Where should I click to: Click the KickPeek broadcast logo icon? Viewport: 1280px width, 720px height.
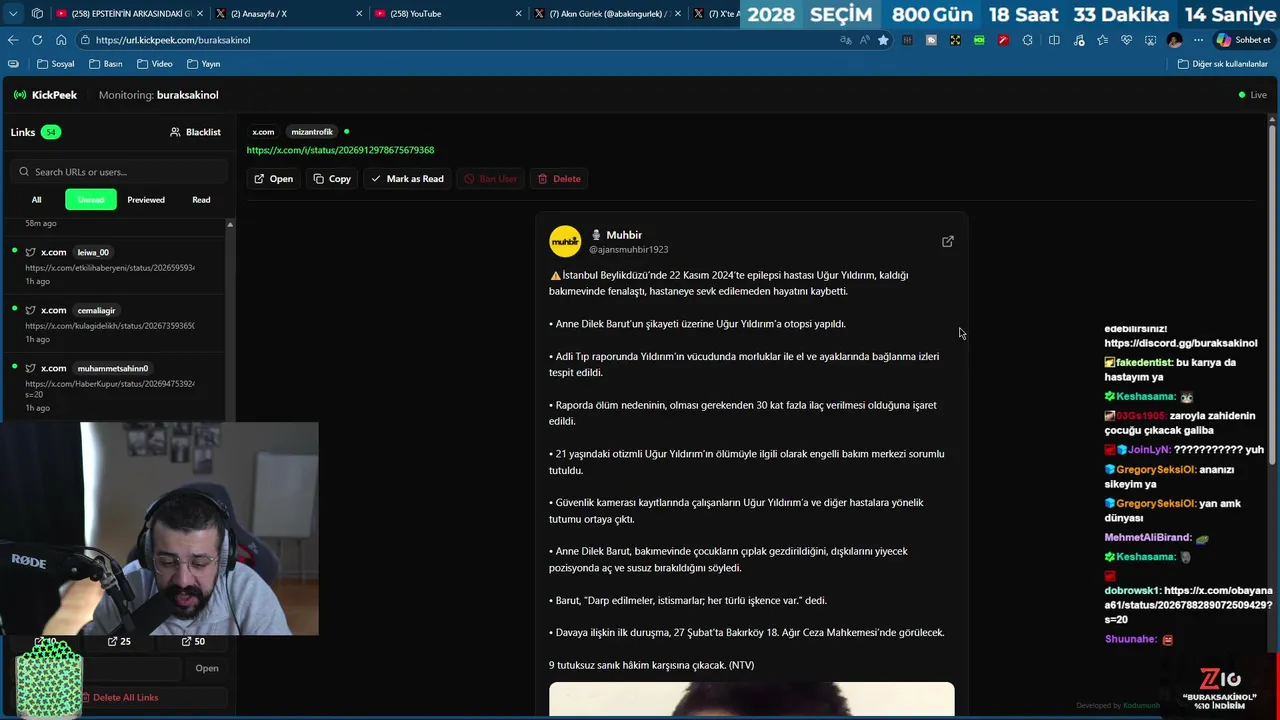tap(20, 95)
